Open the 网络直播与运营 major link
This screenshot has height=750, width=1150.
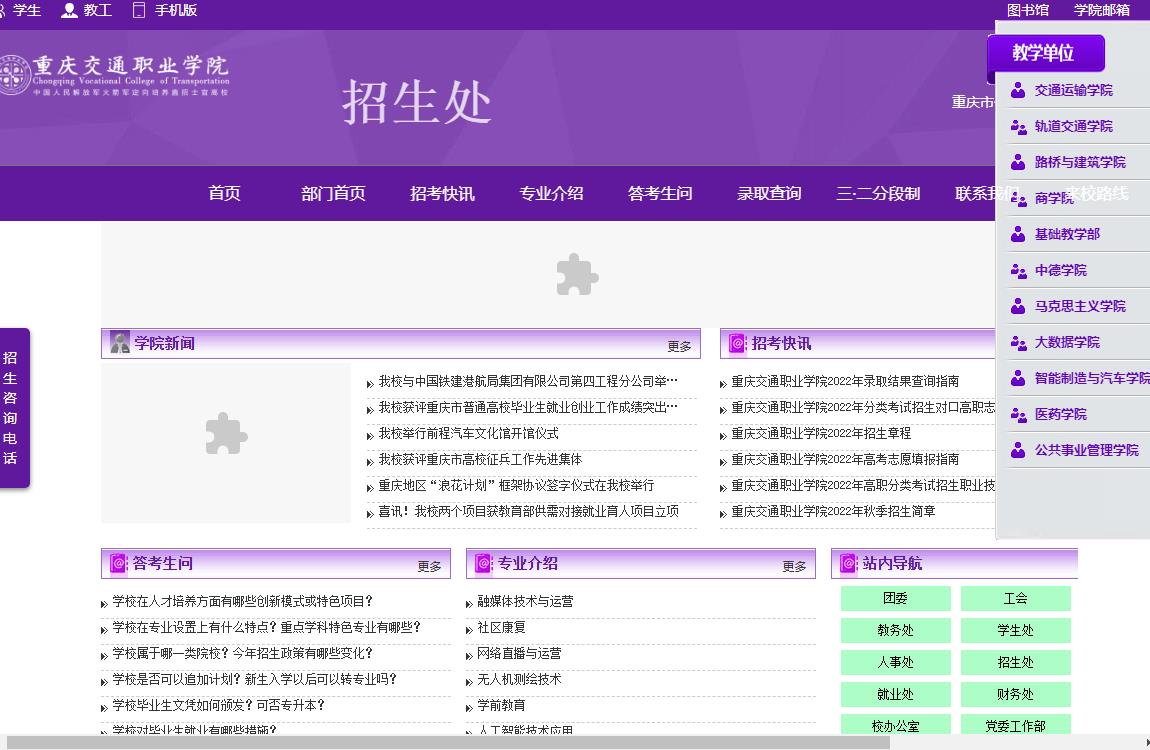point(519,653)
